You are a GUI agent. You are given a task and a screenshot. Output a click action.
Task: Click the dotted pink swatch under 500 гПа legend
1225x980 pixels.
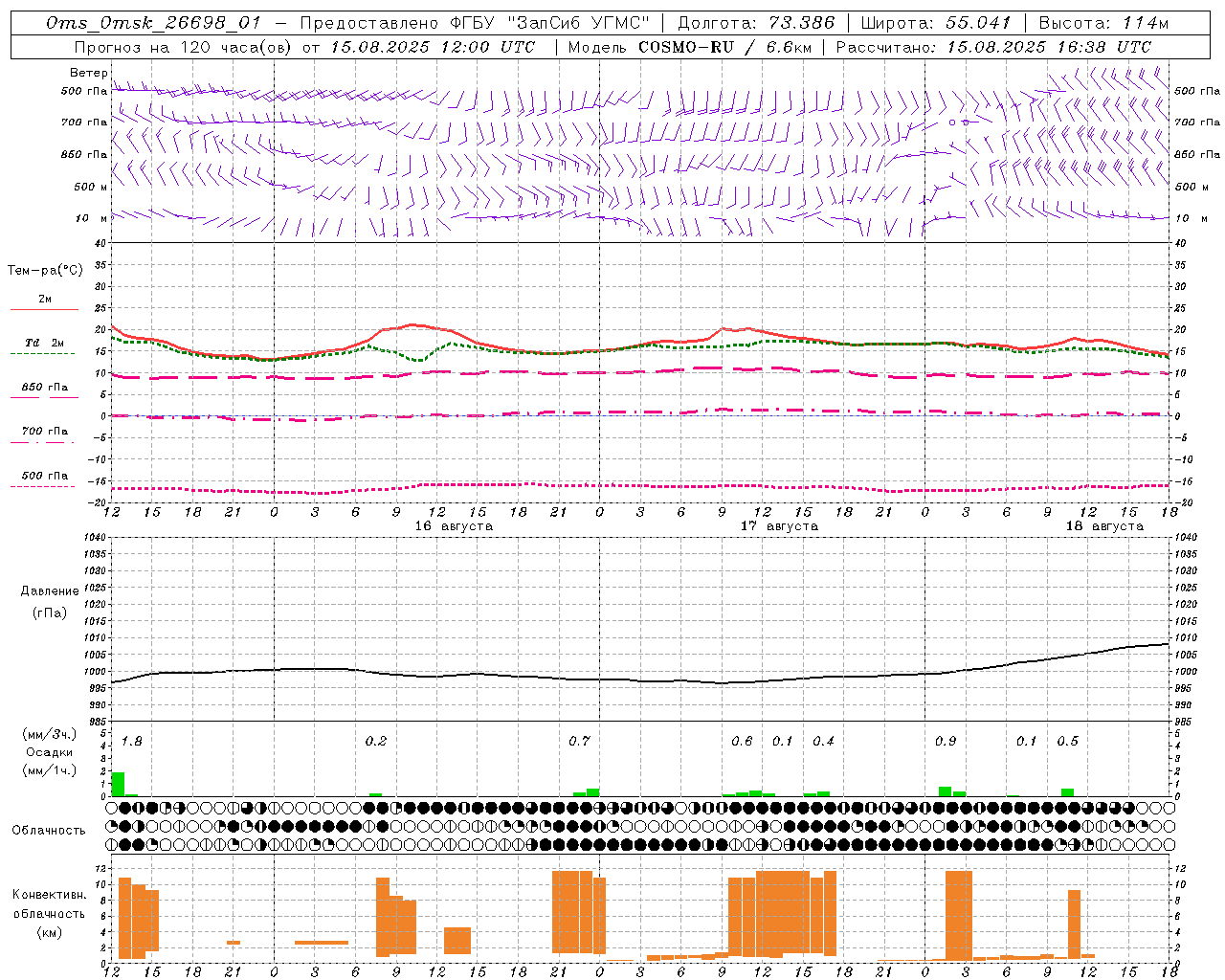coord(43,486)
